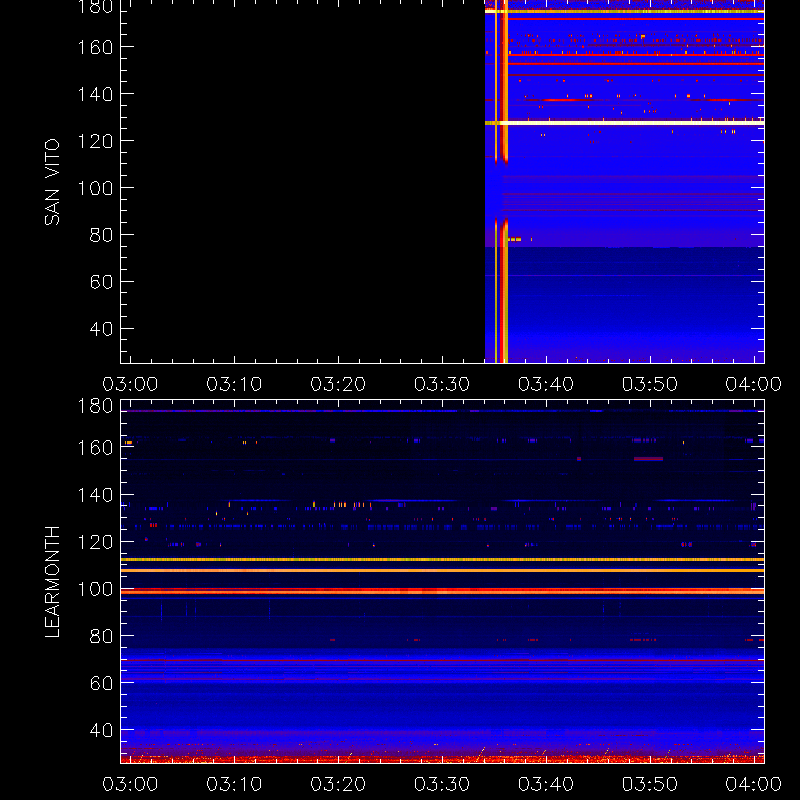Click the 180 tick label on Learmonth plot
This screenshot has width=800, height=800.
pyautogui.click(x=95, y=406)
